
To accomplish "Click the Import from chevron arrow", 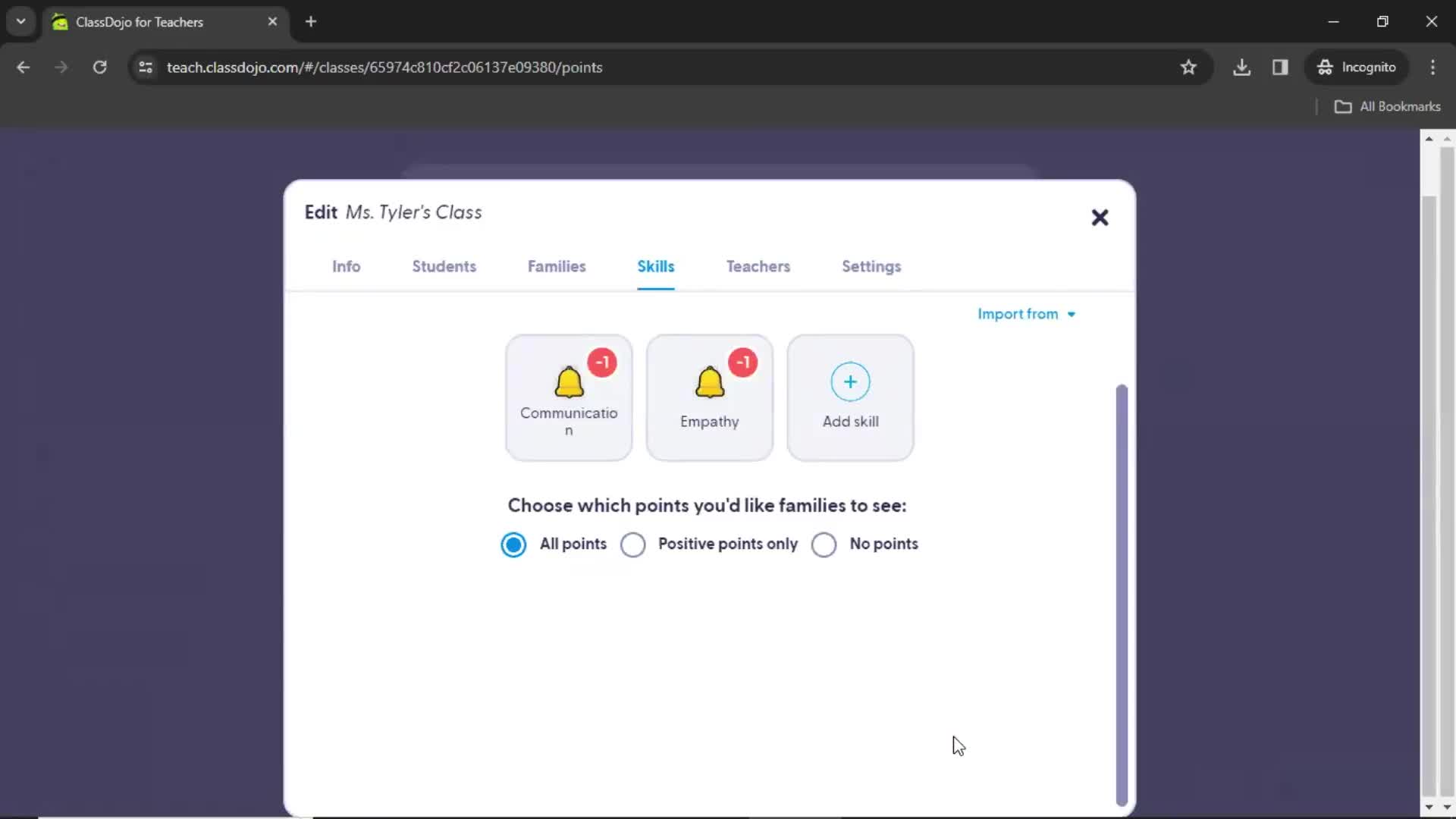I will click(x=1072, y=315).
